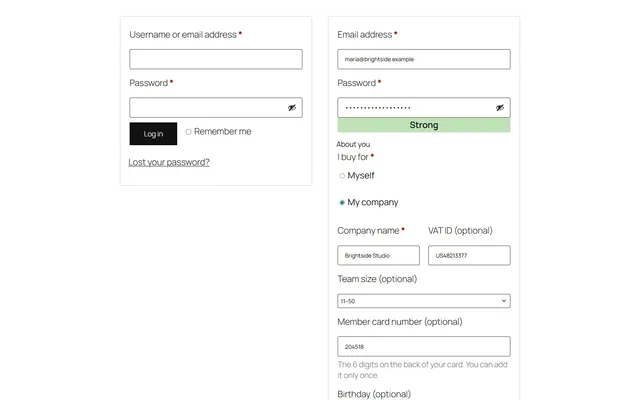640x400 pixels.
Task: Reveal the registration password via eye icon
Action: point(500,108)
